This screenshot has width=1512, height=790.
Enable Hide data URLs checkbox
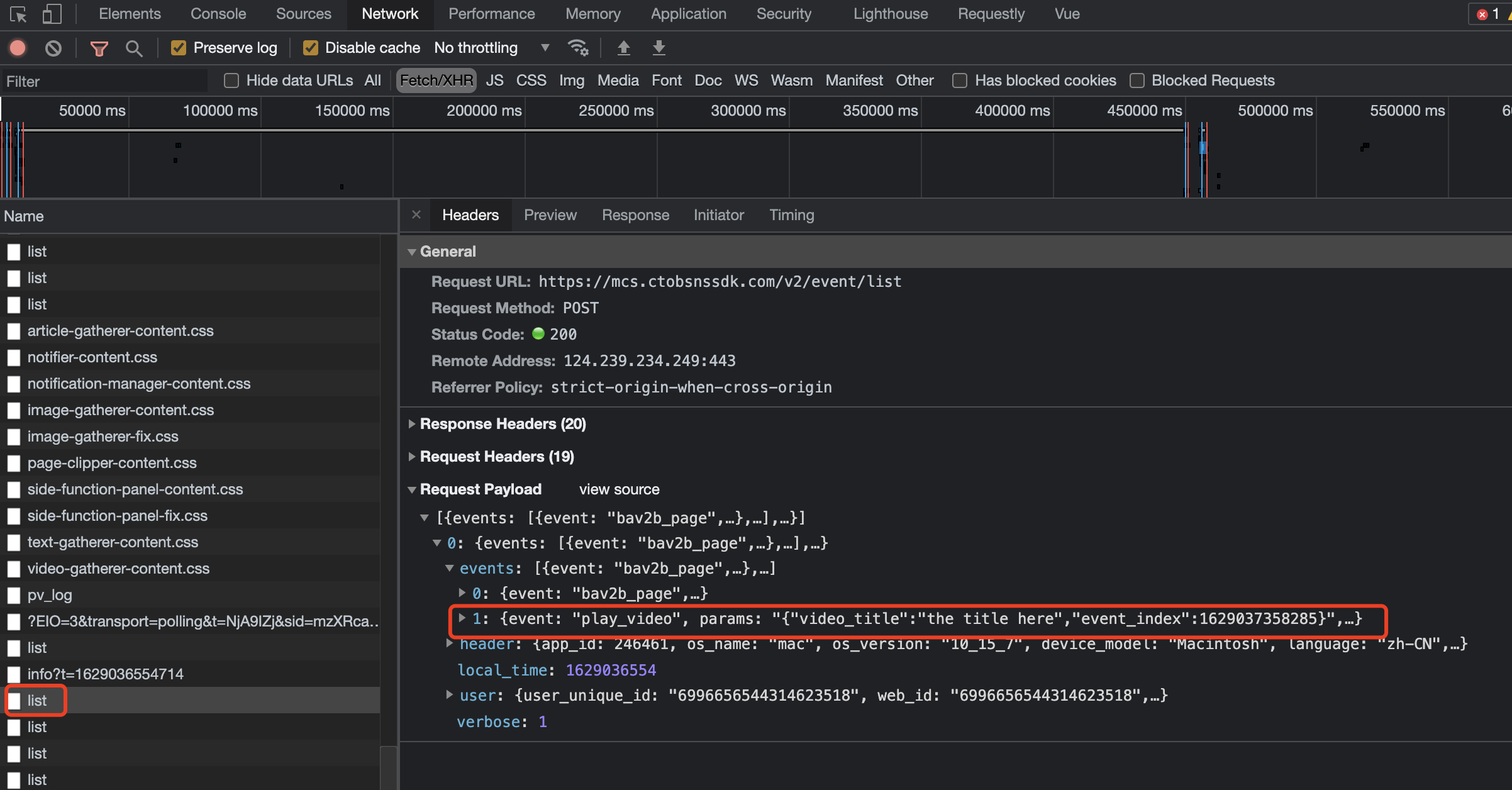click(231, 81)
